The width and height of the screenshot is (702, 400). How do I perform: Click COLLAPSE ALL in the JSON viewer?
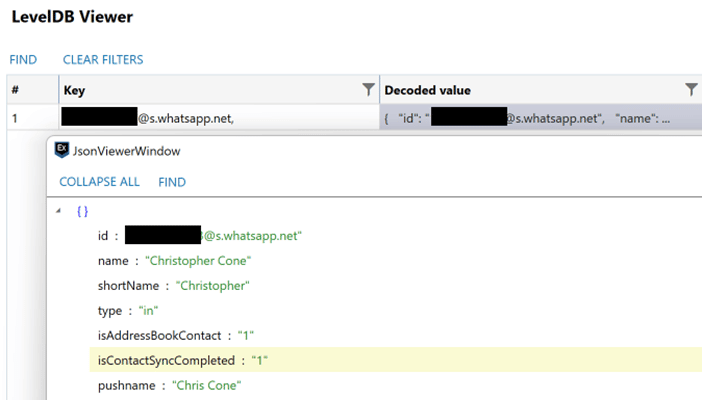pyautogui.click(x=99, y=182)
